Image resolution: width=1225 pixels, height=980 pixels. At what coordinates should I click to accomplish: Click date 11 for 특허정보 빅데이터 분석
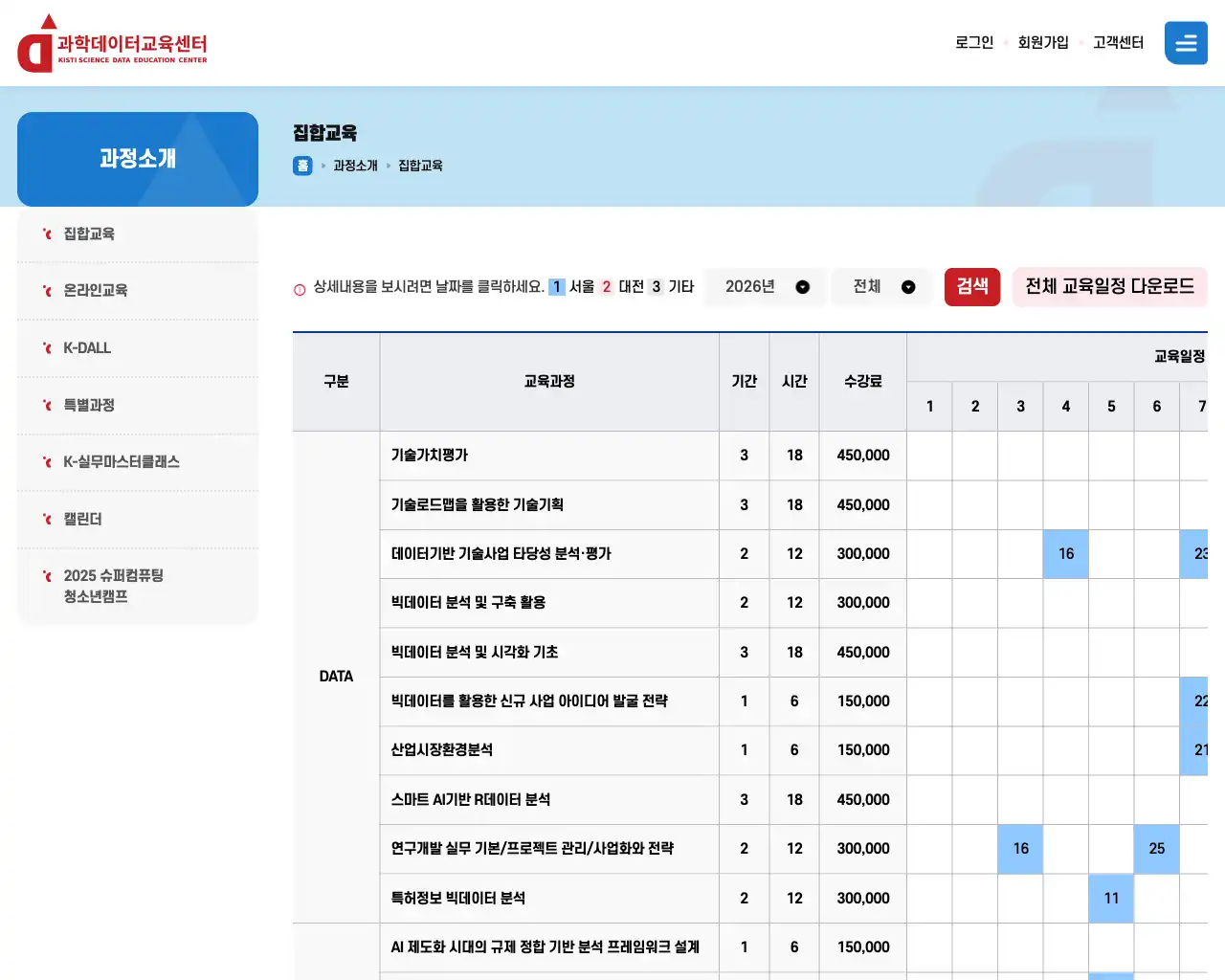(x=1111, y=899)
